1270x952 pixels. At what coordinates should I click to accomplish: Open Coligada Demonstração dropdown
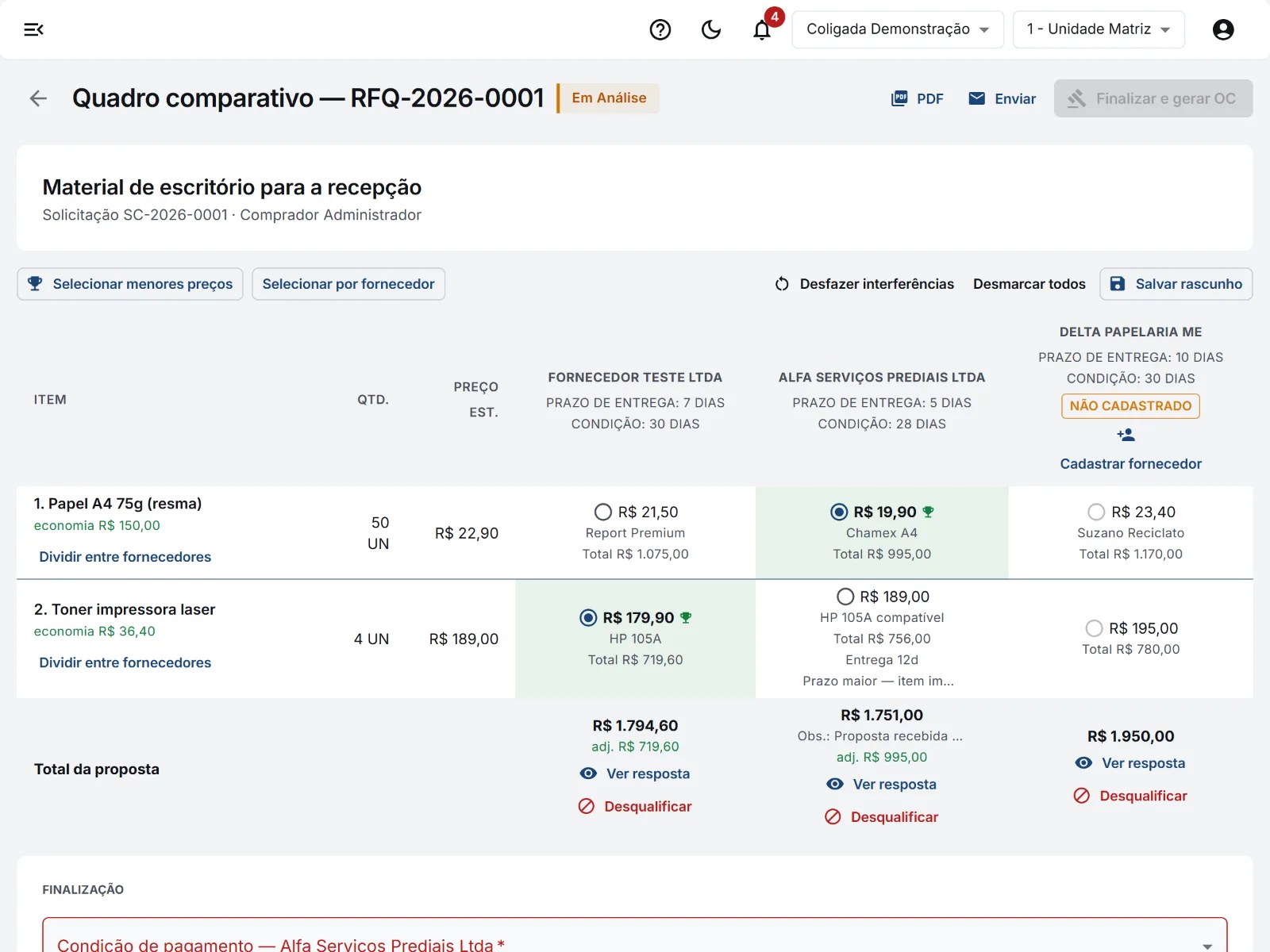pos(898,29)
